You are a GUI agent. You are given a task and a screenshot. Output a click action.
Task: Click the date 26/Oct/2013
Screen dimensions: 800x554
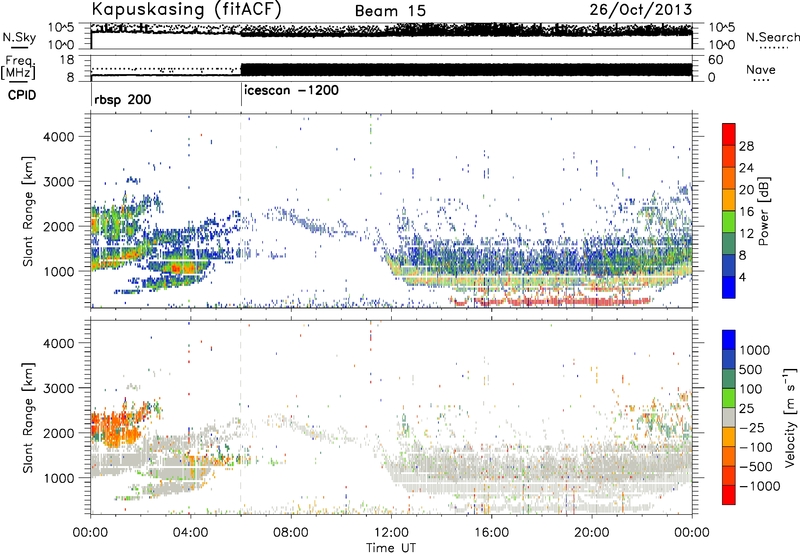(x=641, y=10)
